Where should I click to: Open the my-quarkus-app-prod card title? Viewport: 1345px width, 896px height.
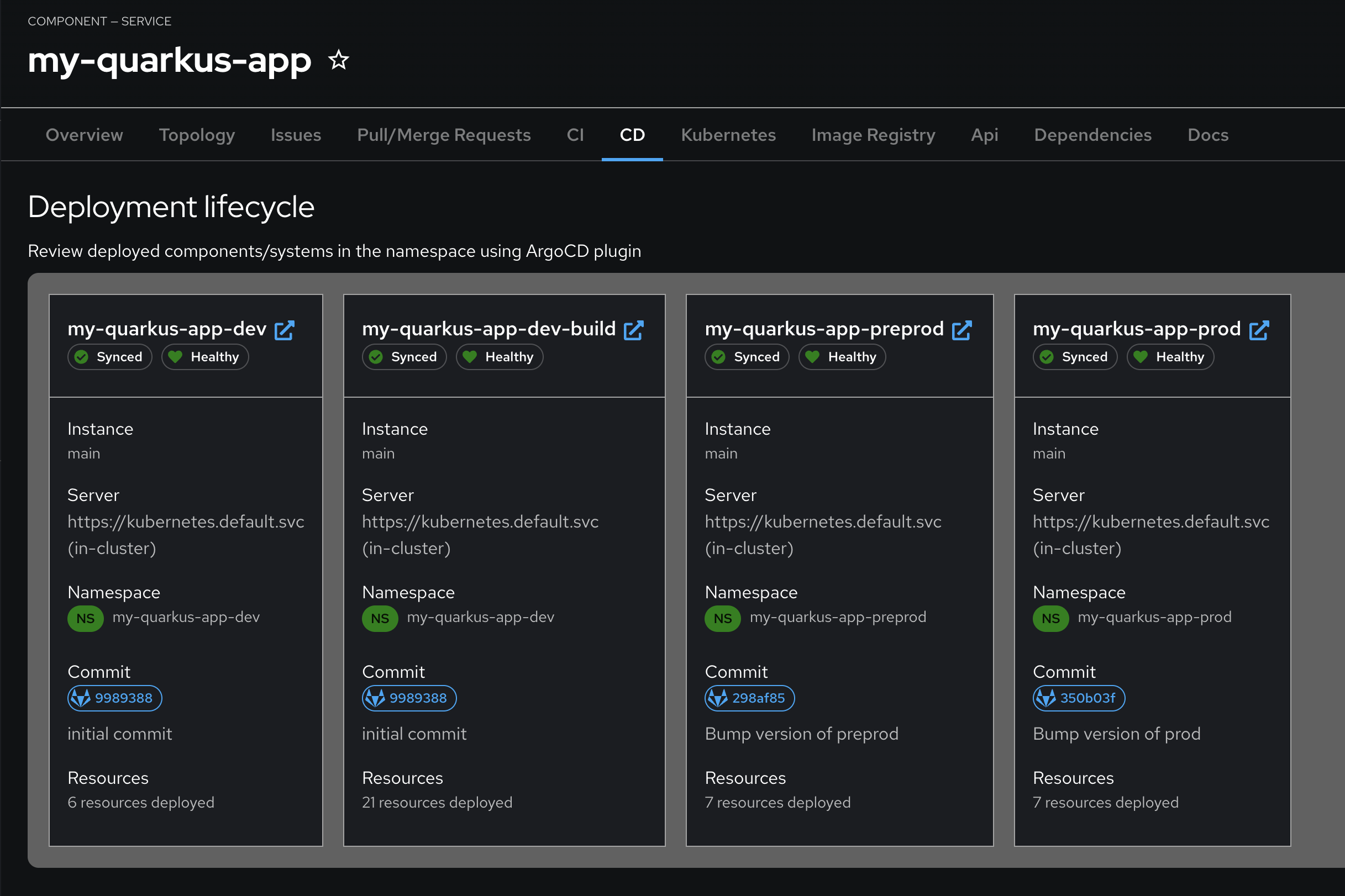[1137, 329]
